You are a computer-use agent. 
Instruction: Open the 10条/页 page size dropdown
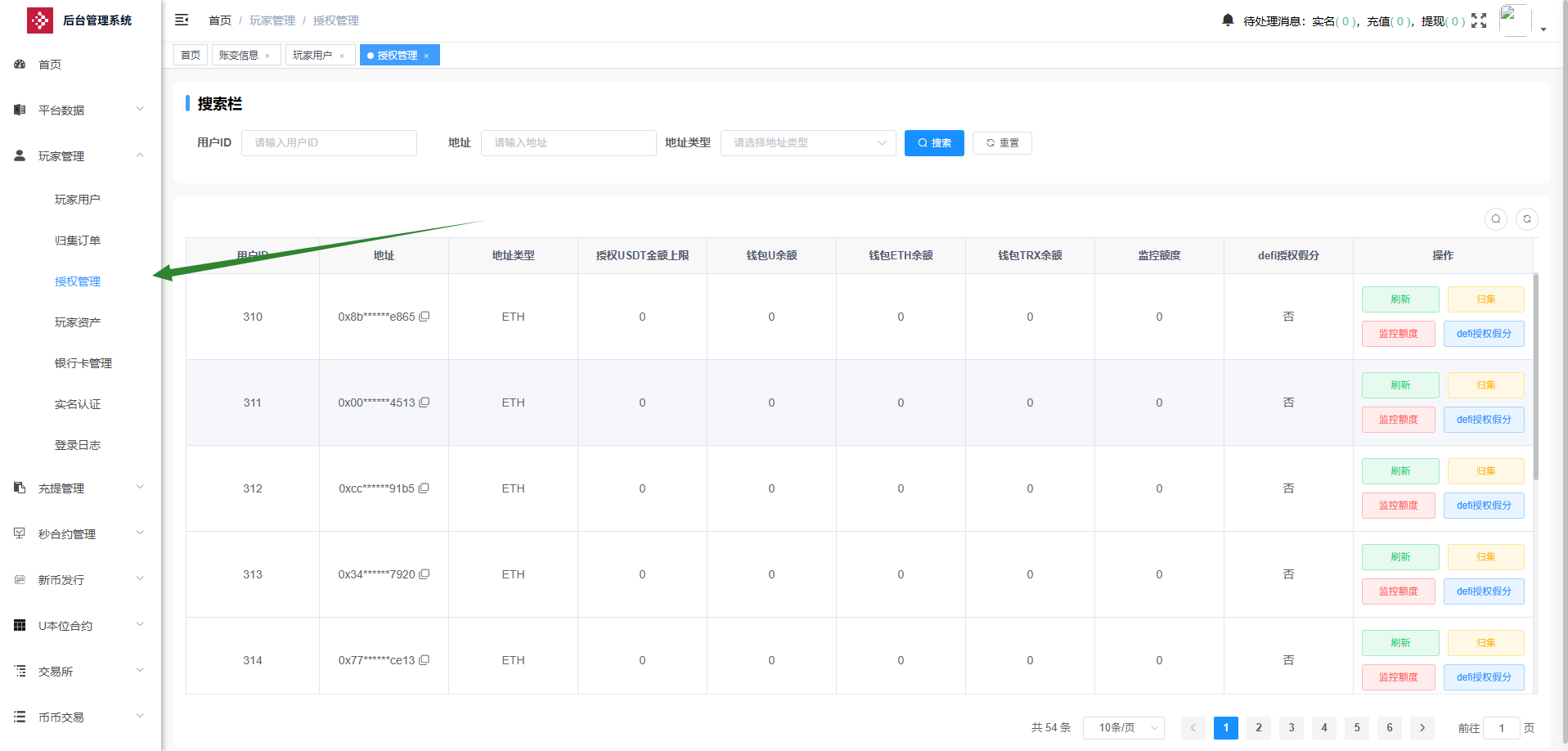(1124, 727)
